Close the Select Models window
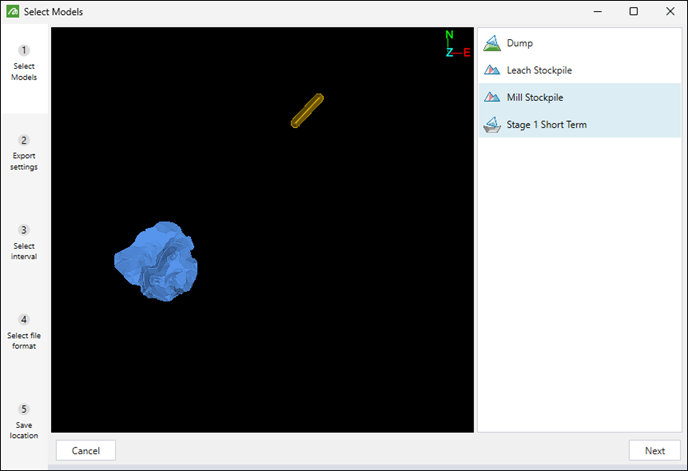This screenshot has width=688, height=471. (x=670, y=11)
